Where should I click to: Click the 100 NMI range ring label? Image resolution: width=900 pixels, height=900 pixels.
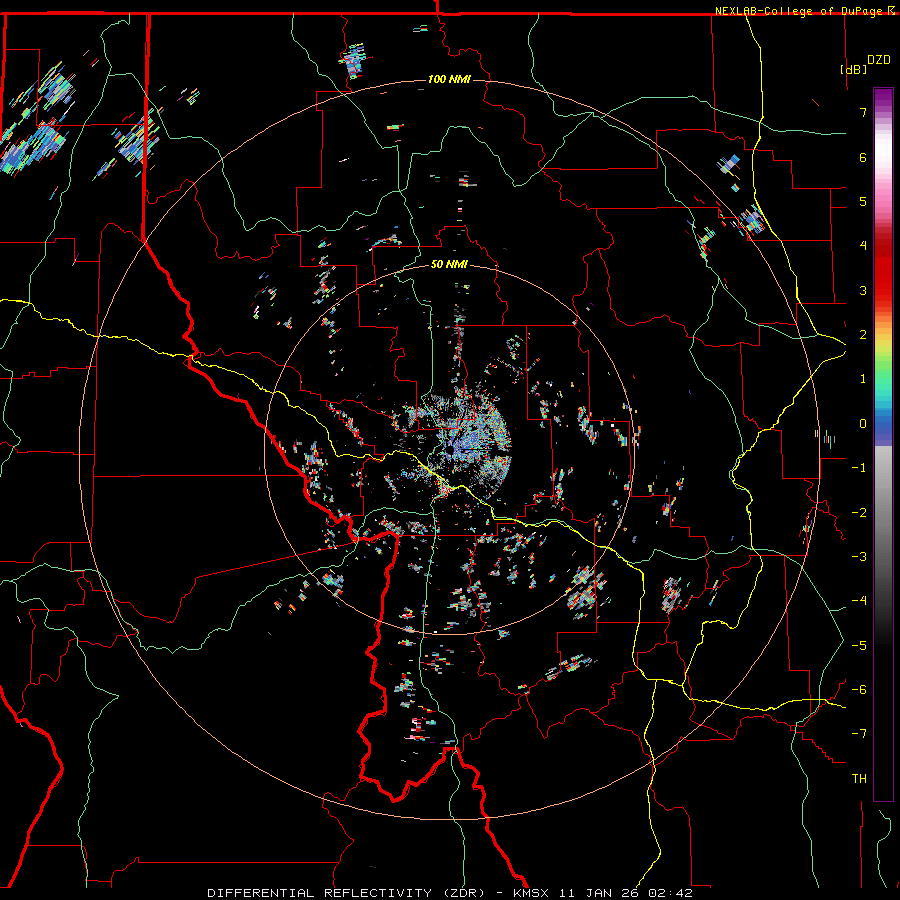coord(449,79)
